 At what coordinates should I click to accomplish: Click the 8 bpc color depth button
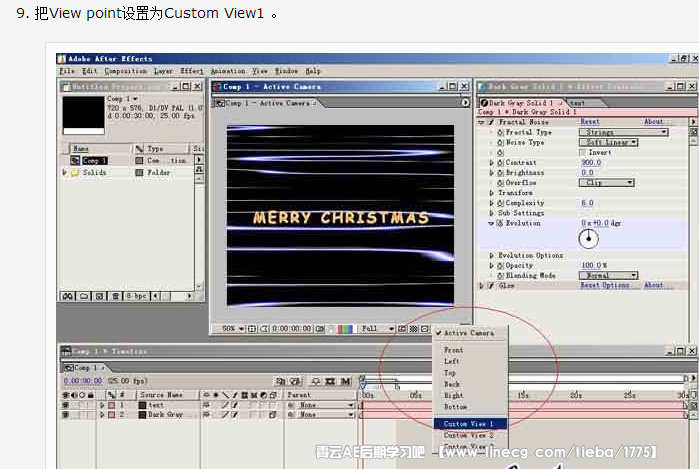136,296
